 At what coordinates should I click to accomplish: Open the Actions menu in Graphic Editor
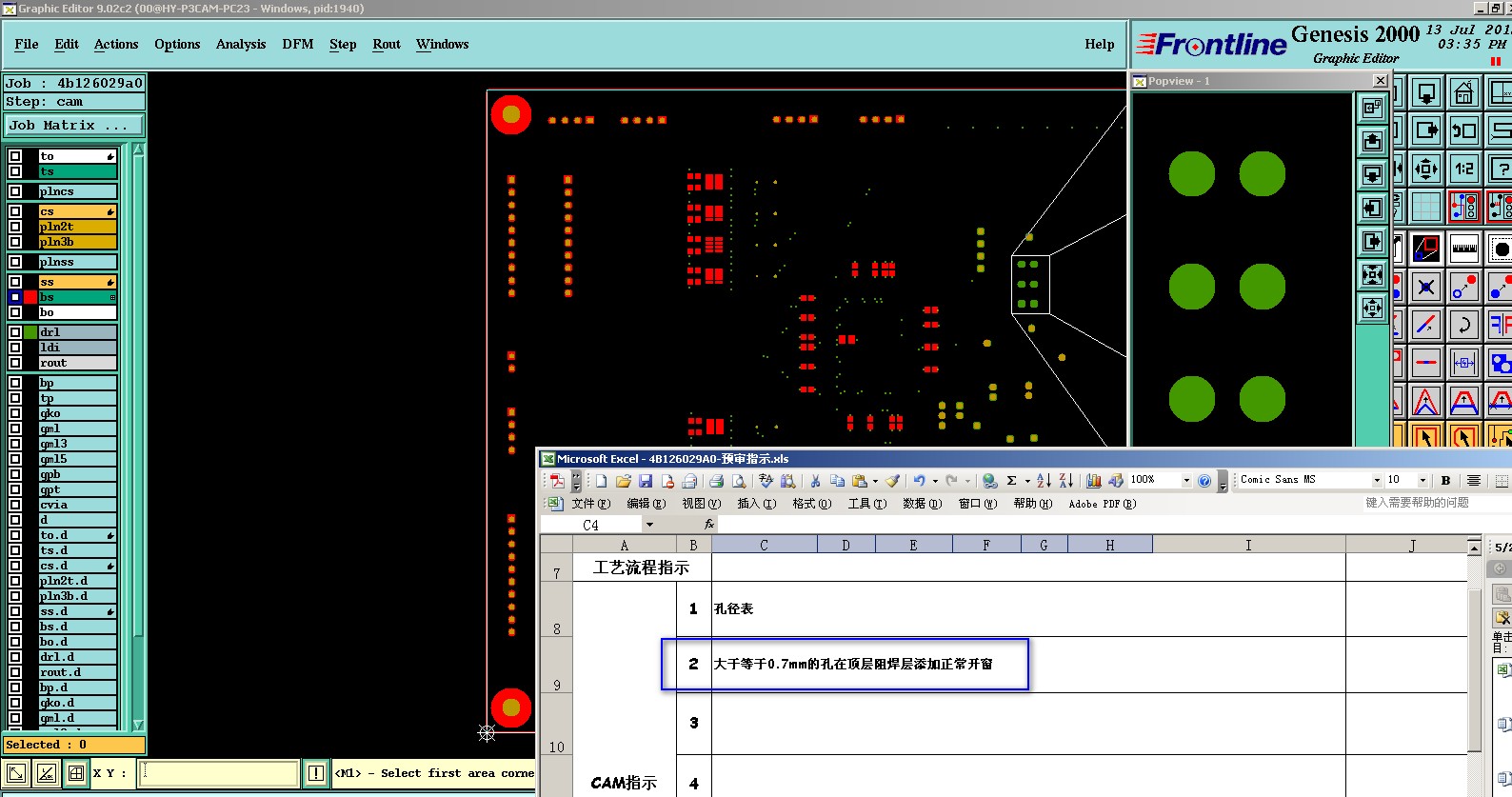click(x=116, y=44)
